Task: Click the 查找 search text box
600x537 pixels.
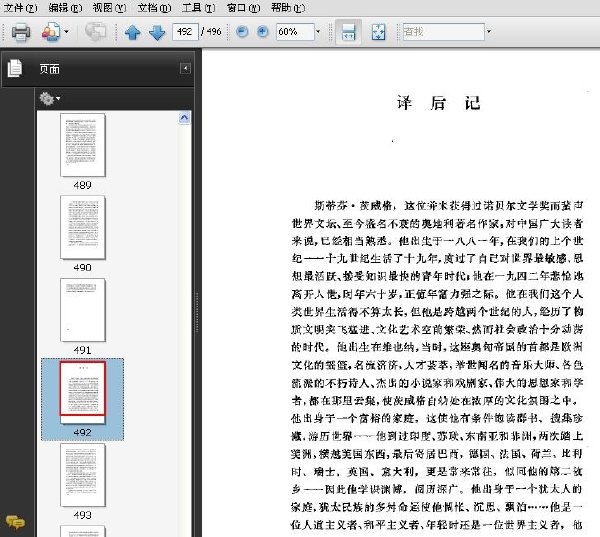Action: click(443, 32)
